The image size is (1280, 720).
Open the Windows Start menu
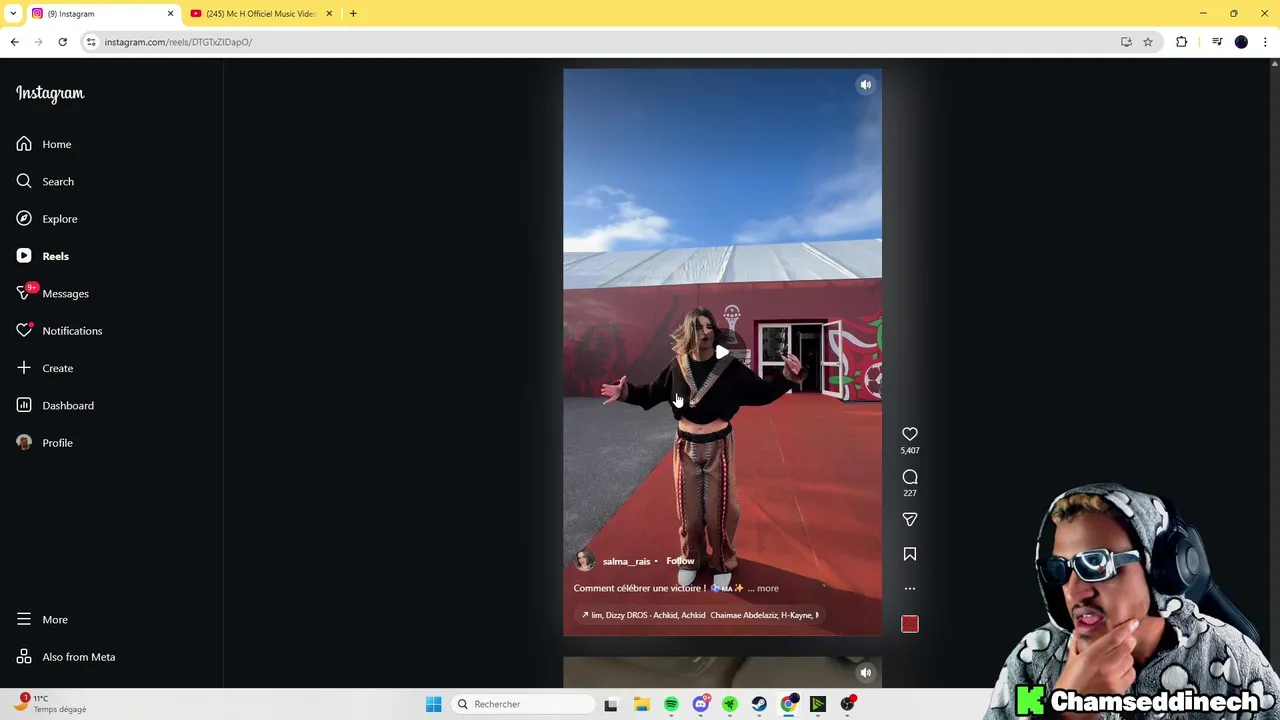434,704
